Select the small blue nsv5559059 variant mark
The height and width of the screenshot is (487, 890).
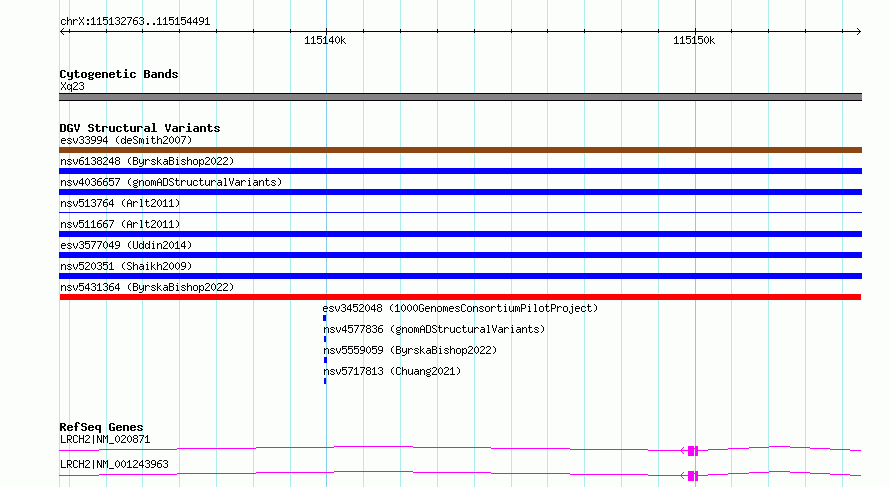[325, 360]
